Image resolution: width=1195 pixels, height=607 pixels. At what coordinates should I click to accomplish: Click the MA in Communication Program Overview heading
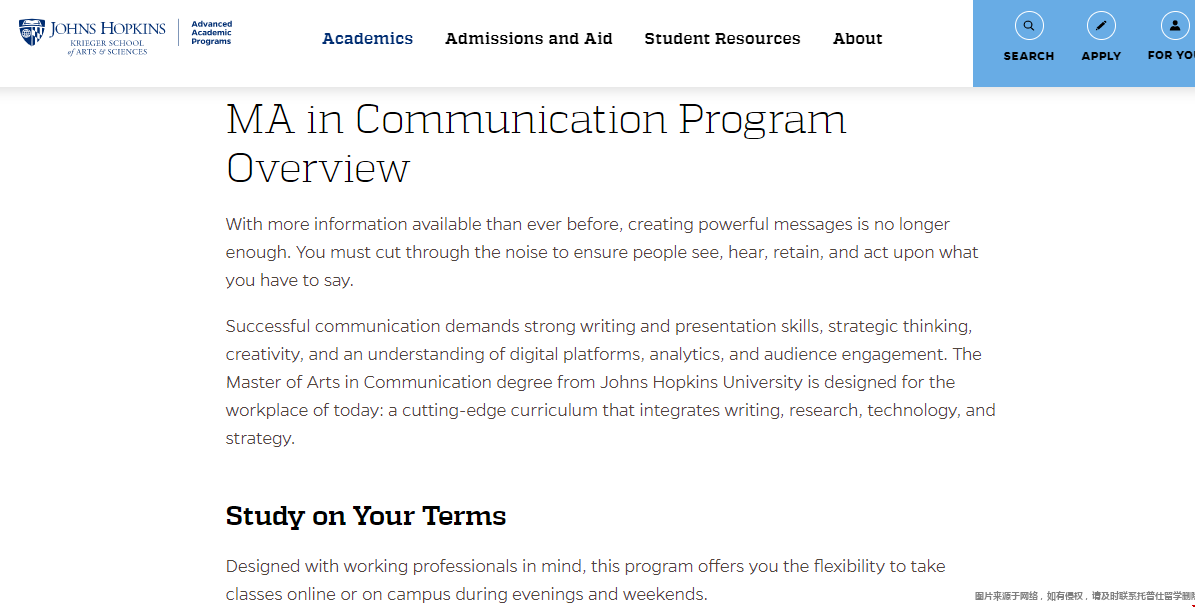(x=536, y=143)
